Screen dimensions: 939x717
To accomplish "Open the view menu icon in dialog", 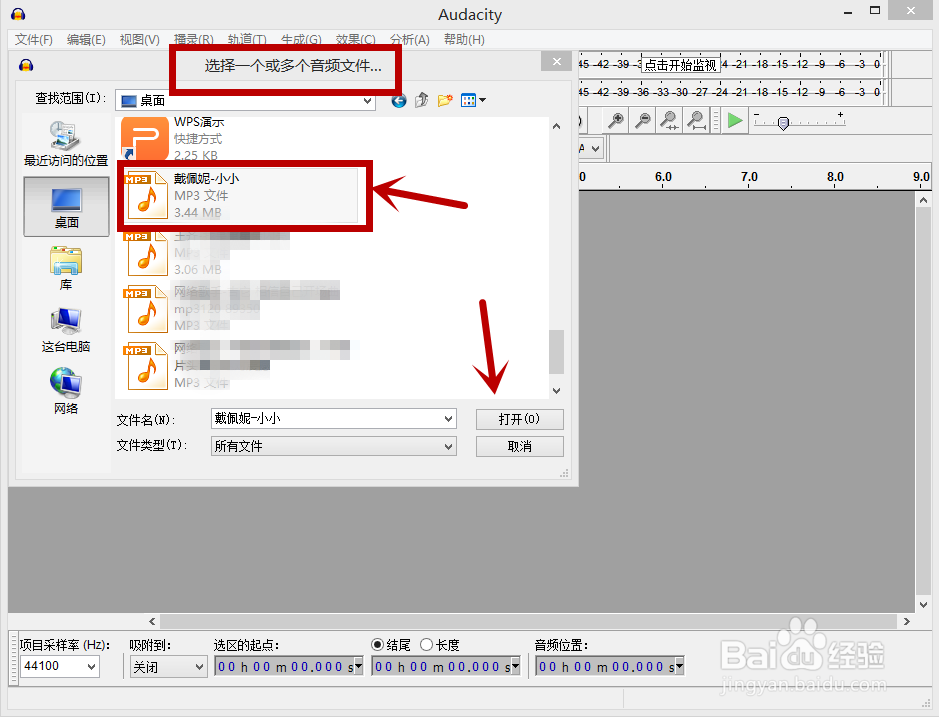I will click(x=473, y=100).
